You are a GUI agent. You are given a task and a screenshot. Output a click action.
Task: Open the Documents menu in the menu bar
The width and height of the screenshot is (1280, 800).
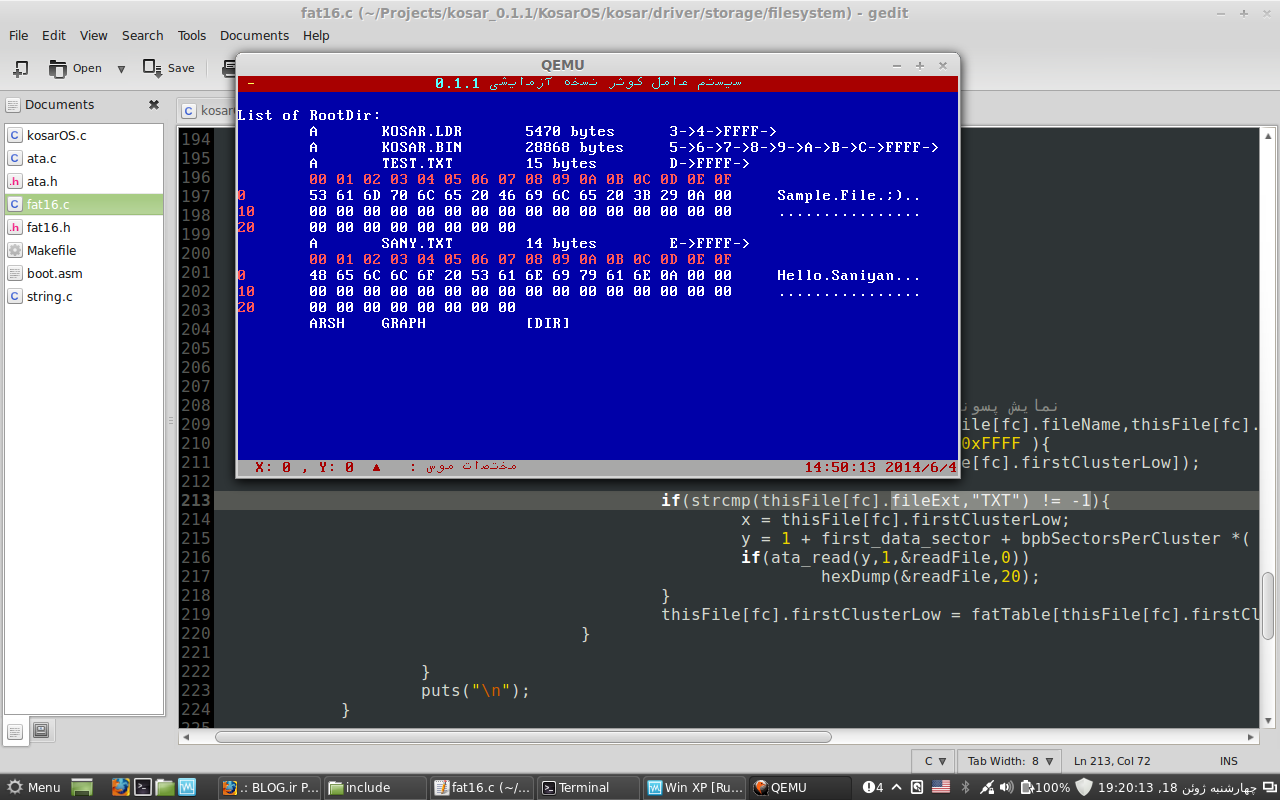[x=254, y=35]
